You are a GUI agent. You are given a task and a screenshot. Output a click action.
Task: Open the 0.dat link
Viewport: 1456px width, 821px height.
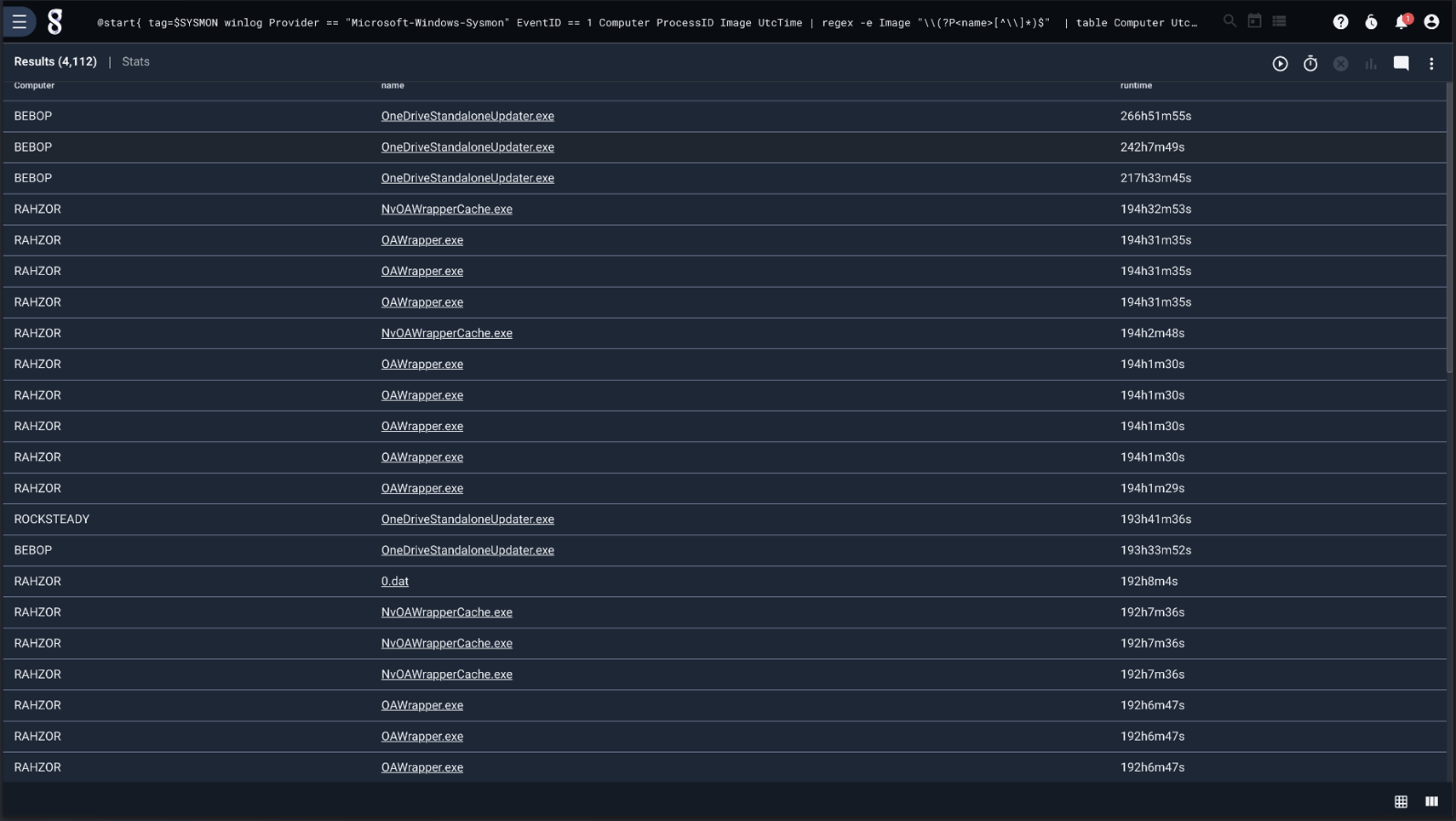tap(395, 582)
